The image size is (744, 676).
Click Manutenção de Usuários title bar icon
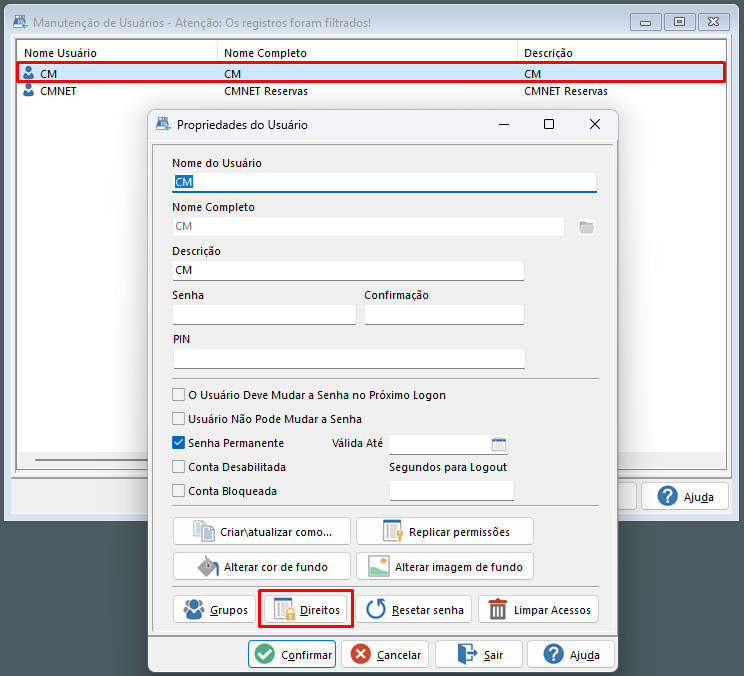(20, 22)
